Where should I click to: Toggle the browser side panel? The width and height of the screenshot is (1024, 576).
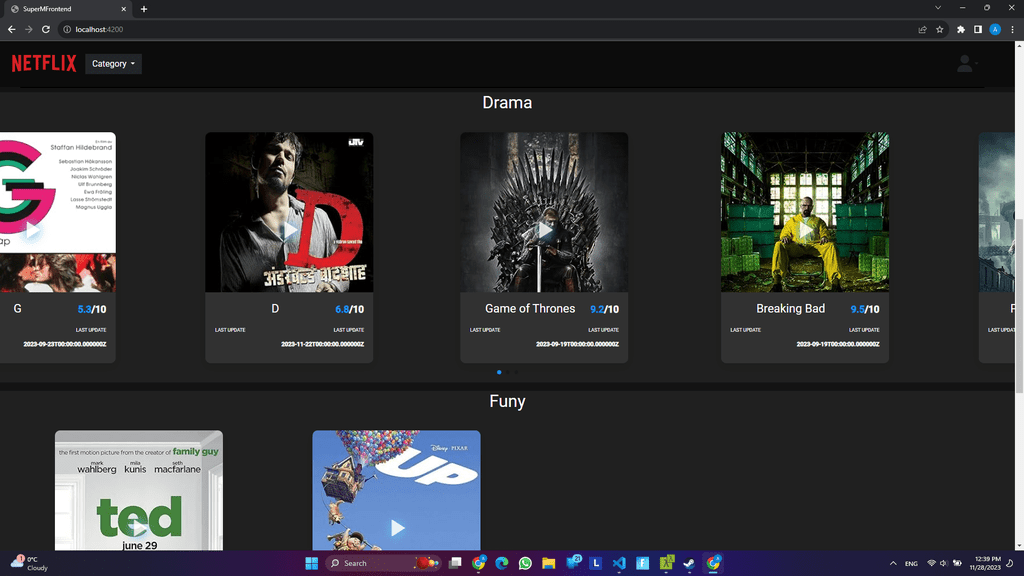978,29
